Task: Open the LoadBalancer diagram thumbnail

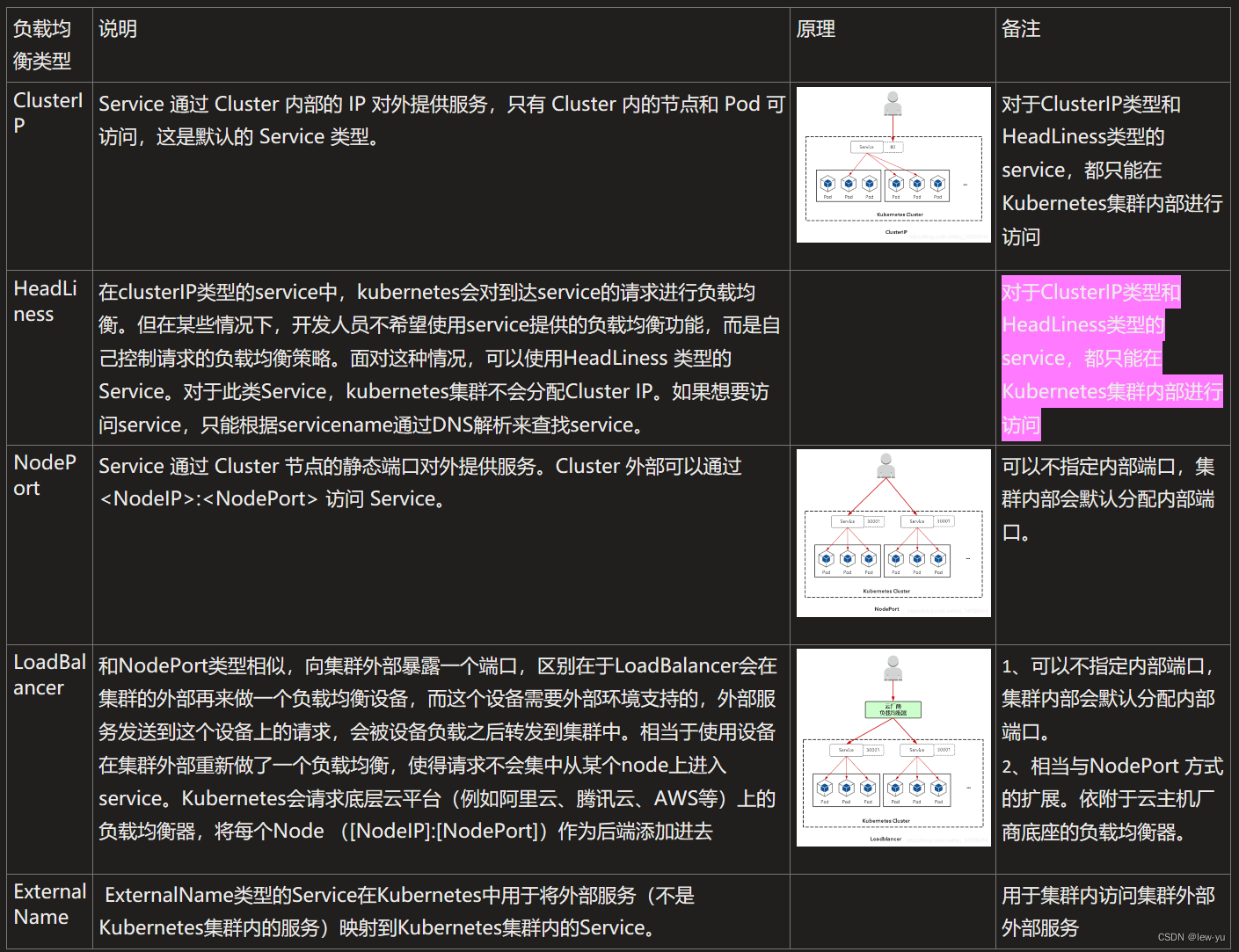Action: point(893,747)
